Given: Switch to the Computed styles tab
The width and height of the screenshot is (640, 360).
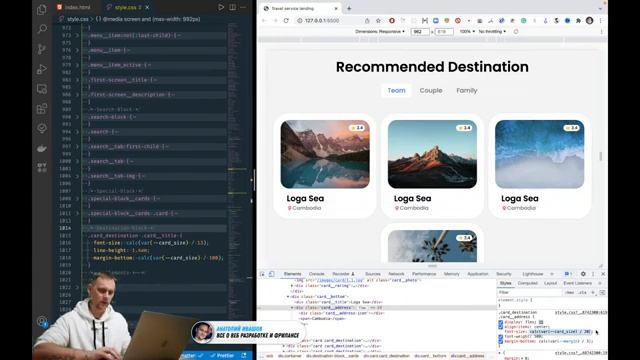Looking at the screenshot, I should click(x=527, y=283).
